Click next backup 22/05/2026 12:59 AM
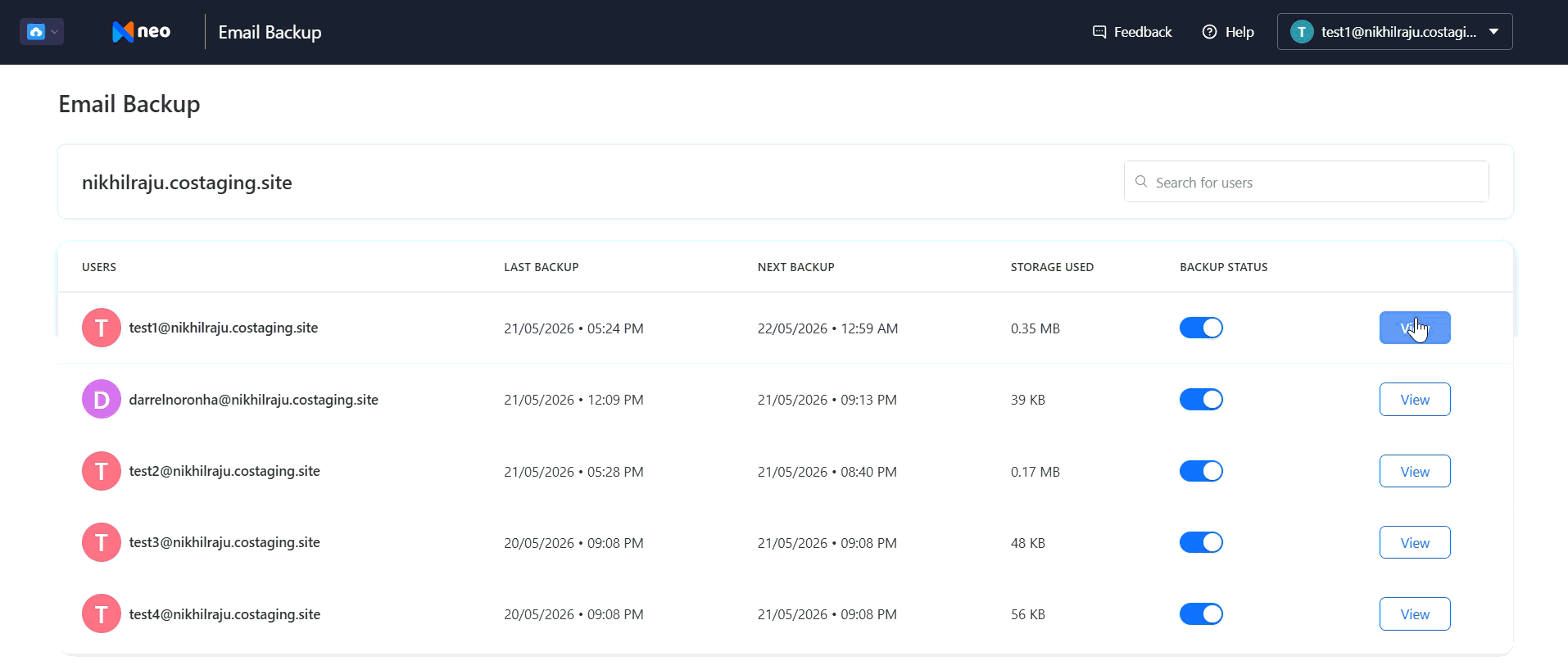Screen dimensions: 1568x670 pyautogui.click(x=827, y=328)
